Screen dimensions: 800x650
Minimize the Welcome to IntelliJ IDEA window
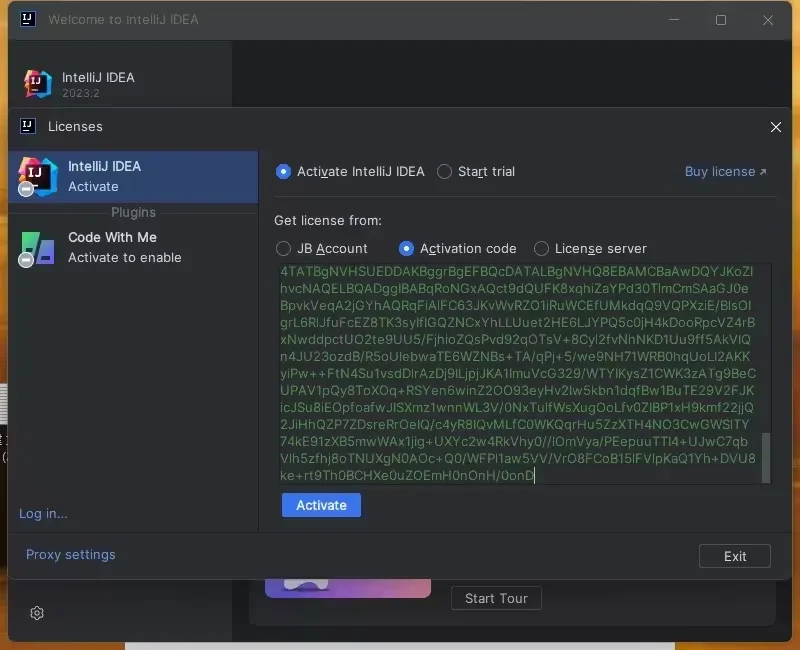(x=674, y=20)
